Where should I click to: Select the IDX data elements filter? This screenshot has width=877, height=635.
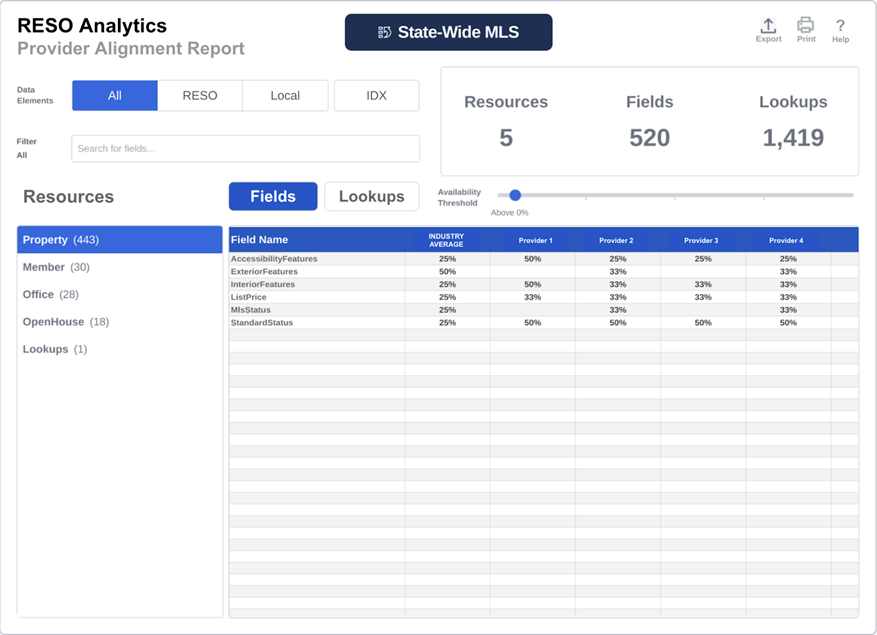coord(376,96)
